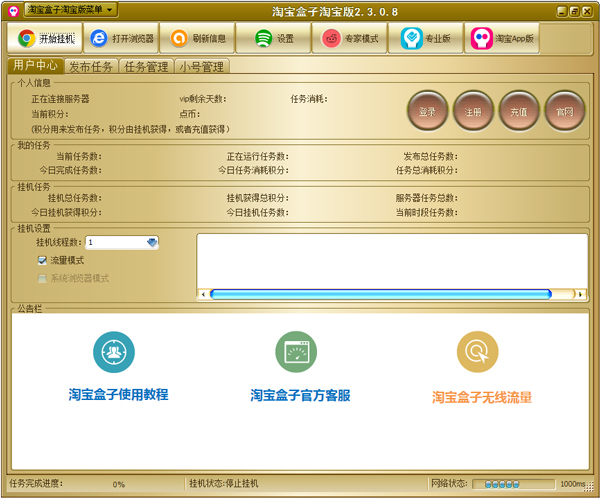
Task: Open the 淘宝盒子使用教程 link
Action: click(x=119, y=395)
